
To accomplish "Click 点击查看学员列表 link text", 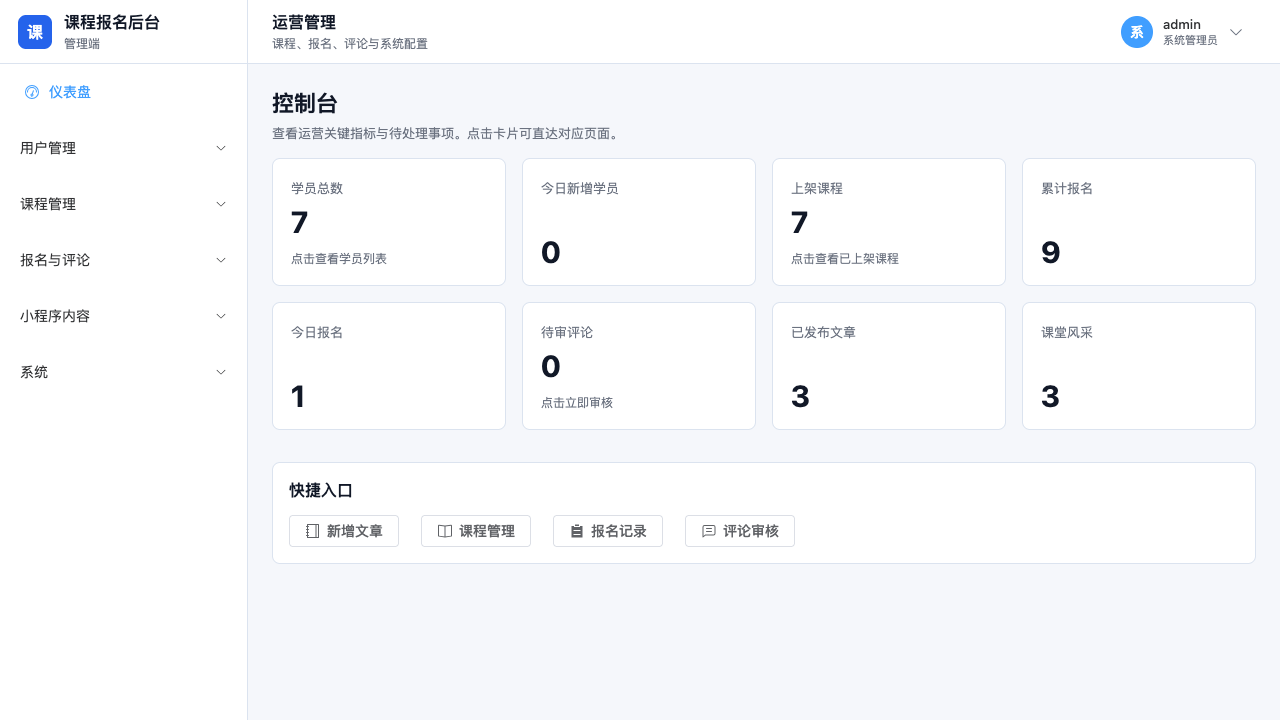I will point(339,259).
